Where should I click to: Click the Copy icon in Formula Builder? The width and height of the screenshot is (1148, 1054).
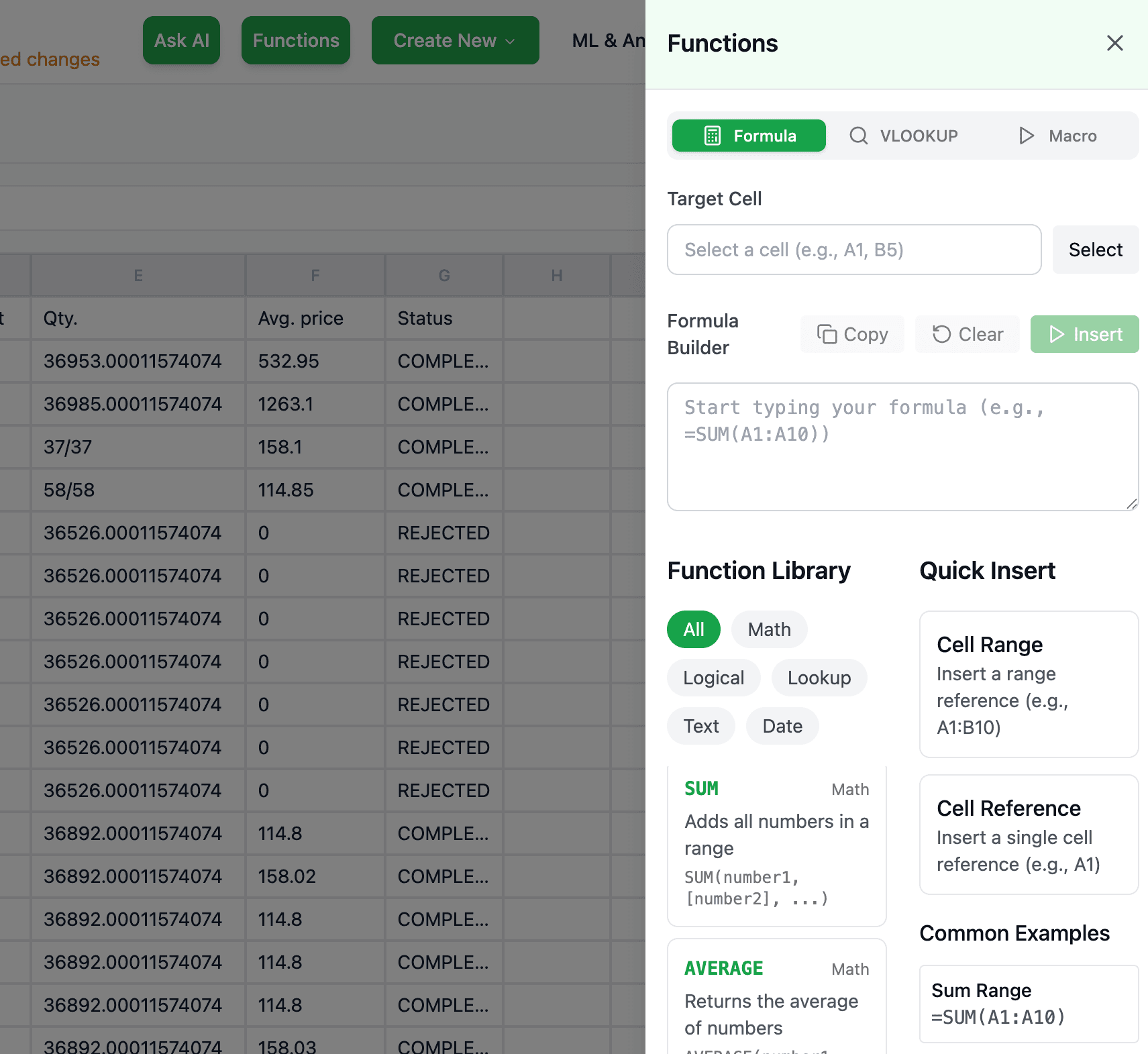click(x=827, y=333)
